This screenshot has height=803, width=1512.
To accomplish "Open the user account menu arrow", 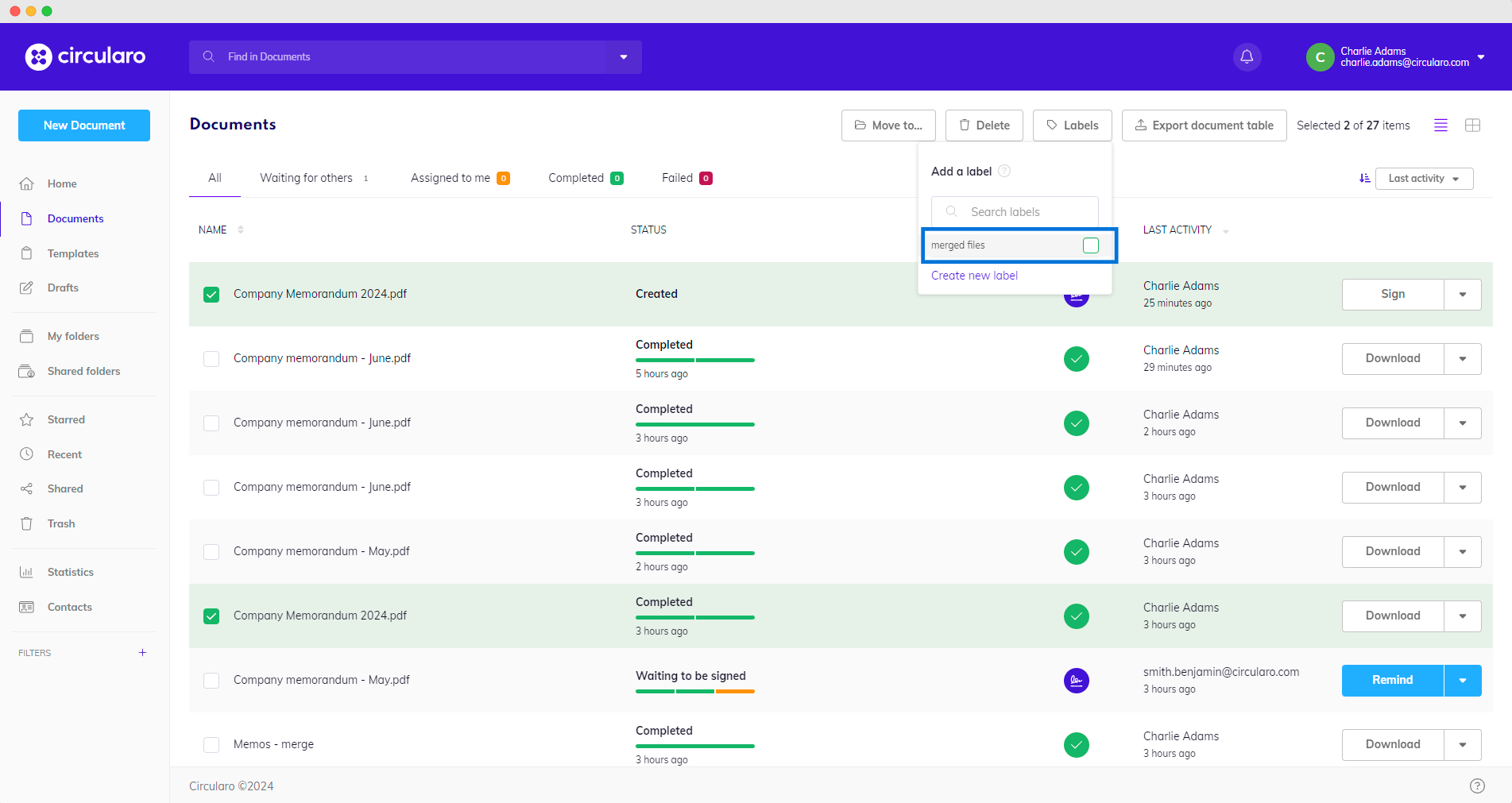I will [1481, 57].
